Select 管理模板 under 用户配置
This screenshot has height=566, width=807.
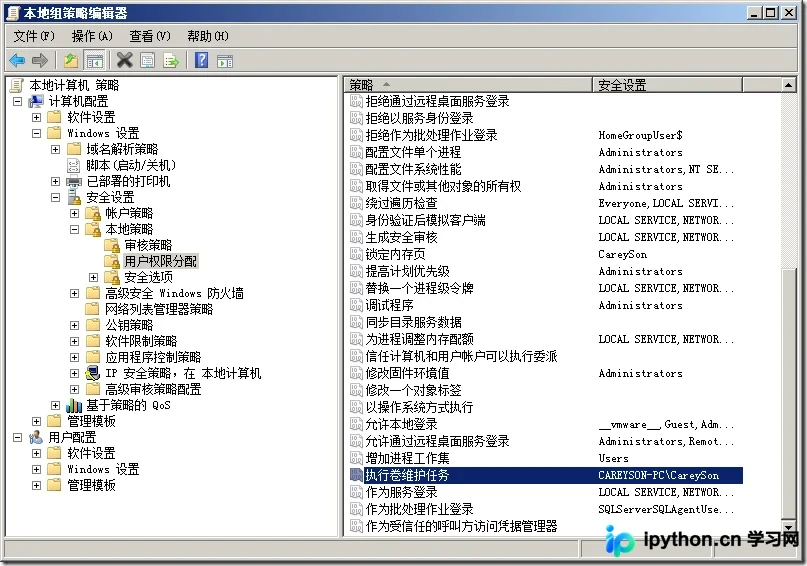(92, 485)
